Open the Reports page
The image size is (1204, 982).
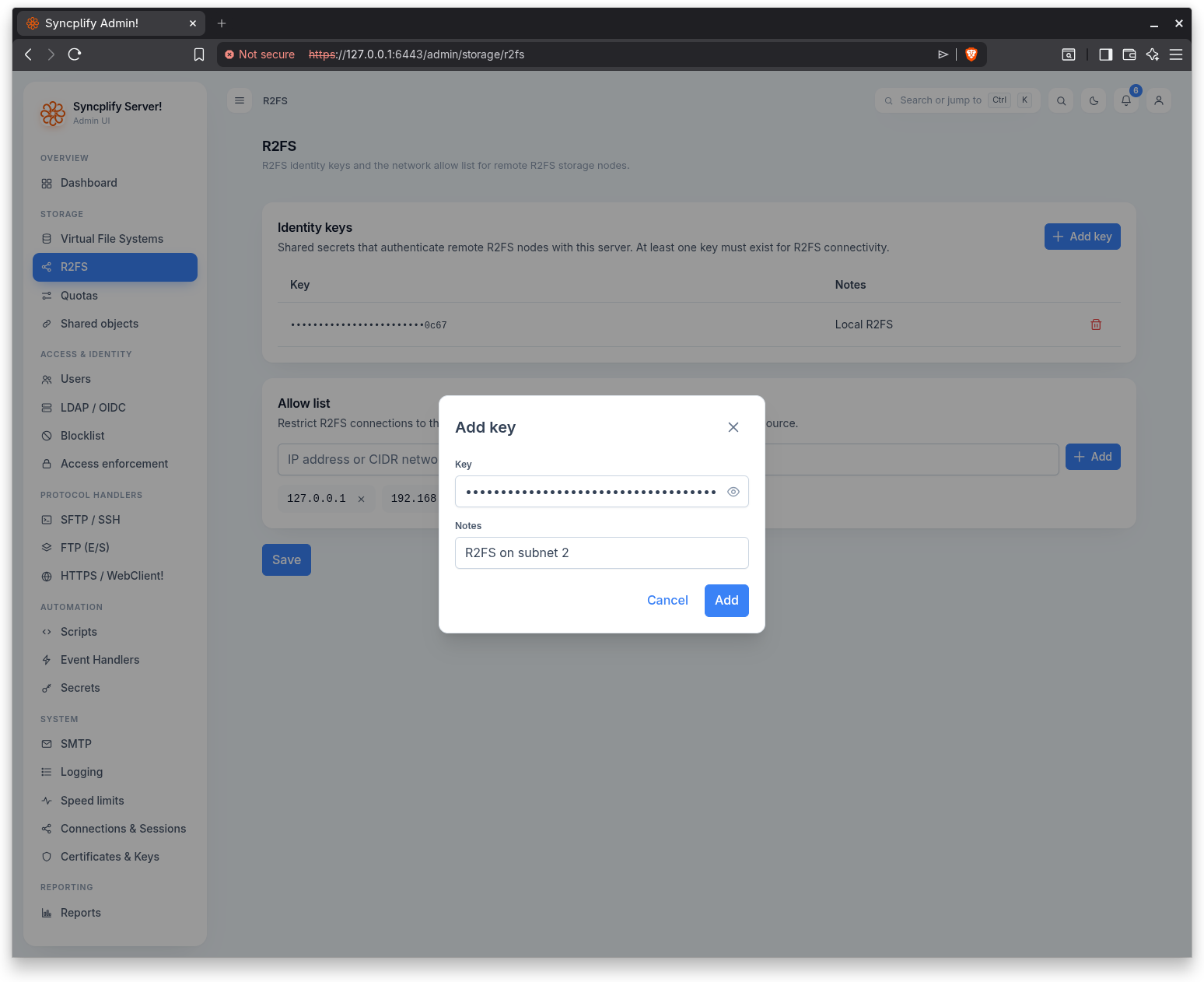click(115, 913)
